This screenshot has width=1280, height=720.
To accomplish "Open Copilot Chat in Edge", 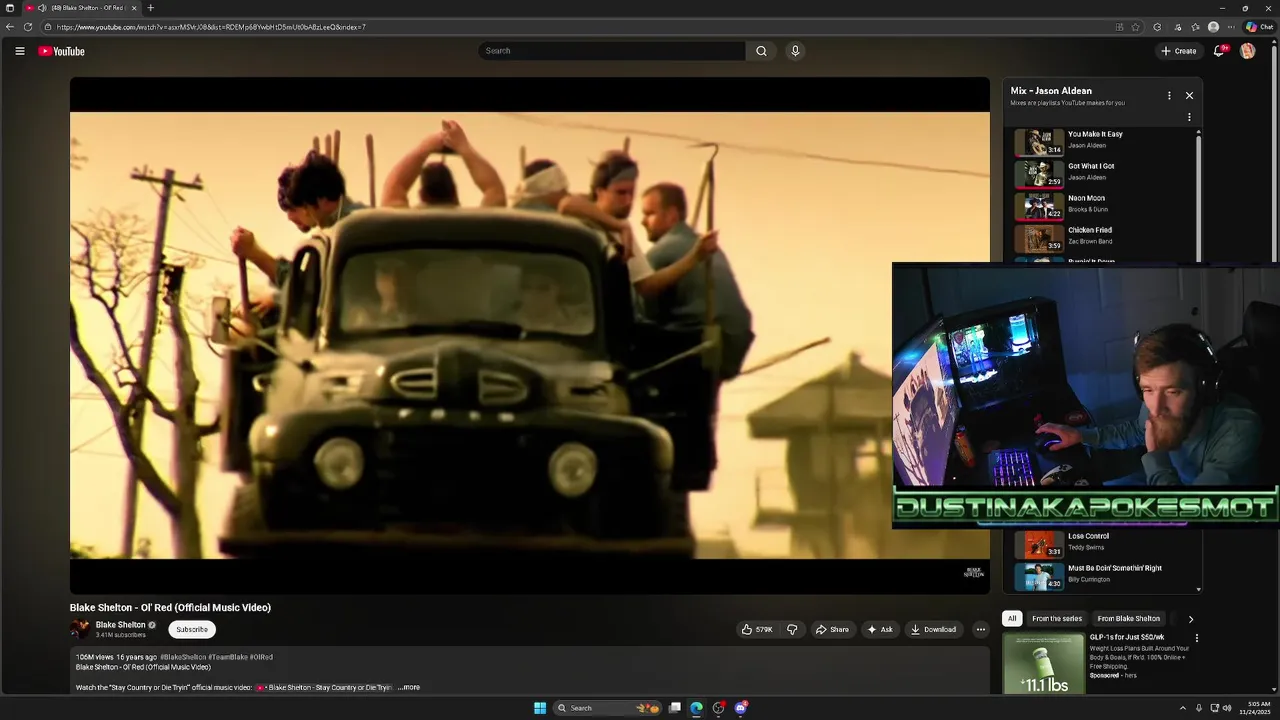I will pos(1258,27).
